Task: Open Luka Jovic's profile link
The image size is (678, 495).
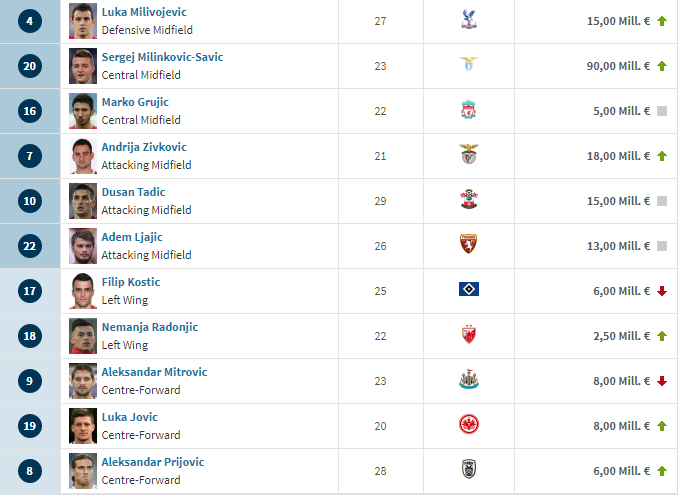Action: 130,417
